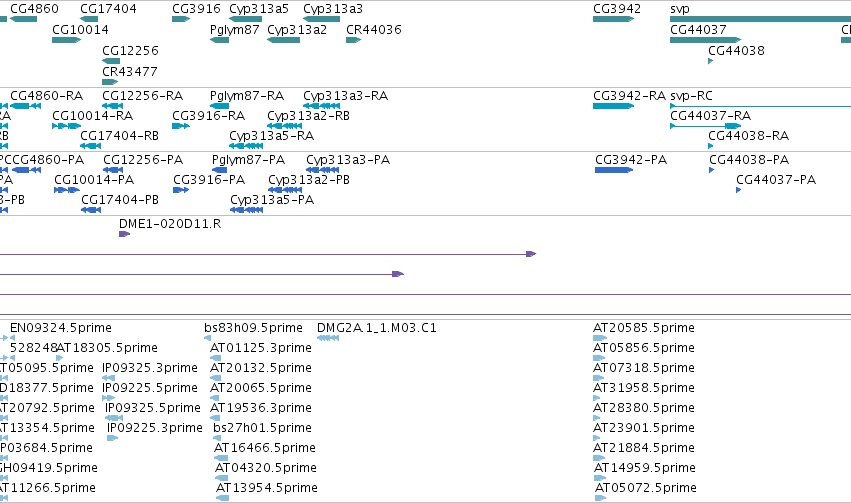Select the AT31958.5prime EST label
This screenshot has width=851, height=503.
tap(644, 389)
